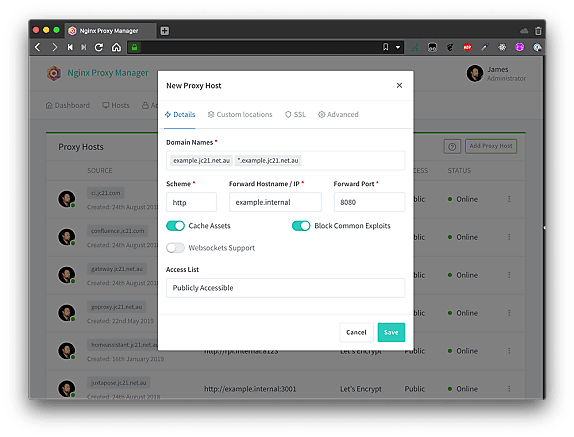Click the React devtools extension icon
Image resolution: width=574 pixels, height=437 pixels.
[502, 47]
